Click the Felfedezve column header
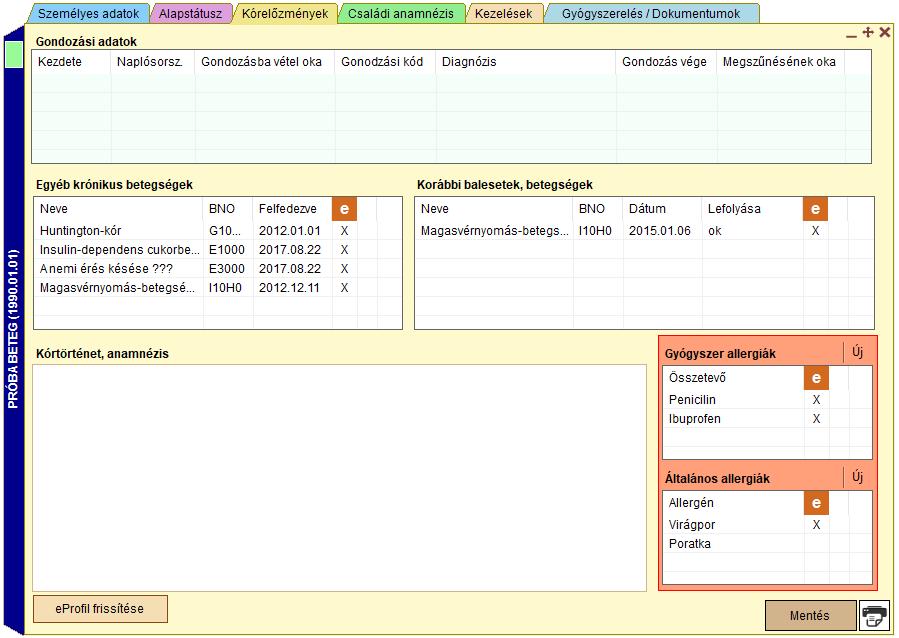 pyautogui.click(x=287, y=209)
